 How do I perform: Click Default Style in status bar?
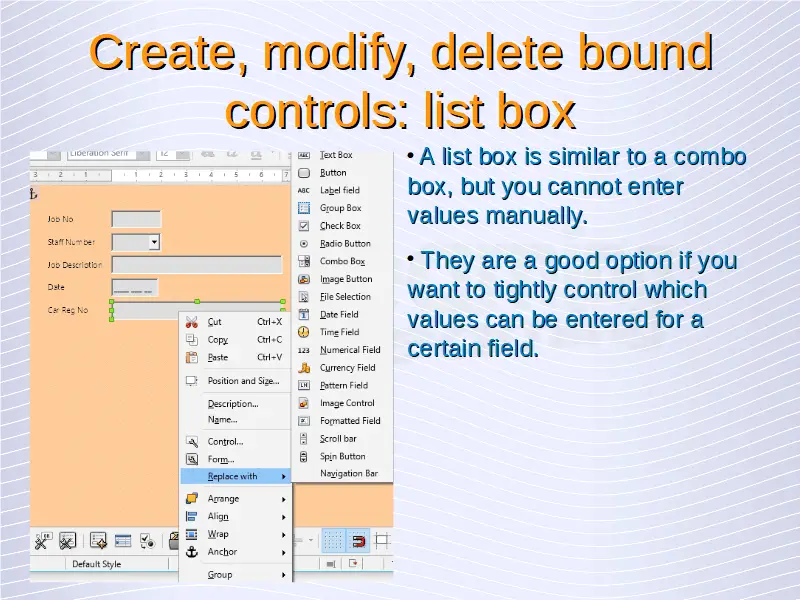click(96, 564)
